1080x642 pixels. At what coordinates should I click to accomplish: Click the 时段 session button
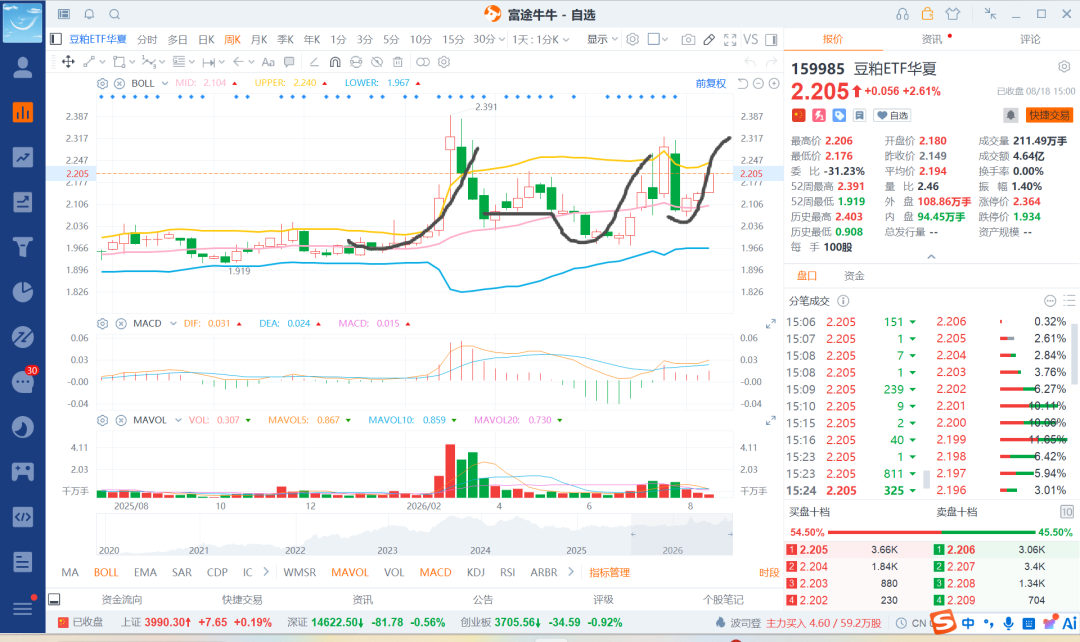click(x=769, y=572)
